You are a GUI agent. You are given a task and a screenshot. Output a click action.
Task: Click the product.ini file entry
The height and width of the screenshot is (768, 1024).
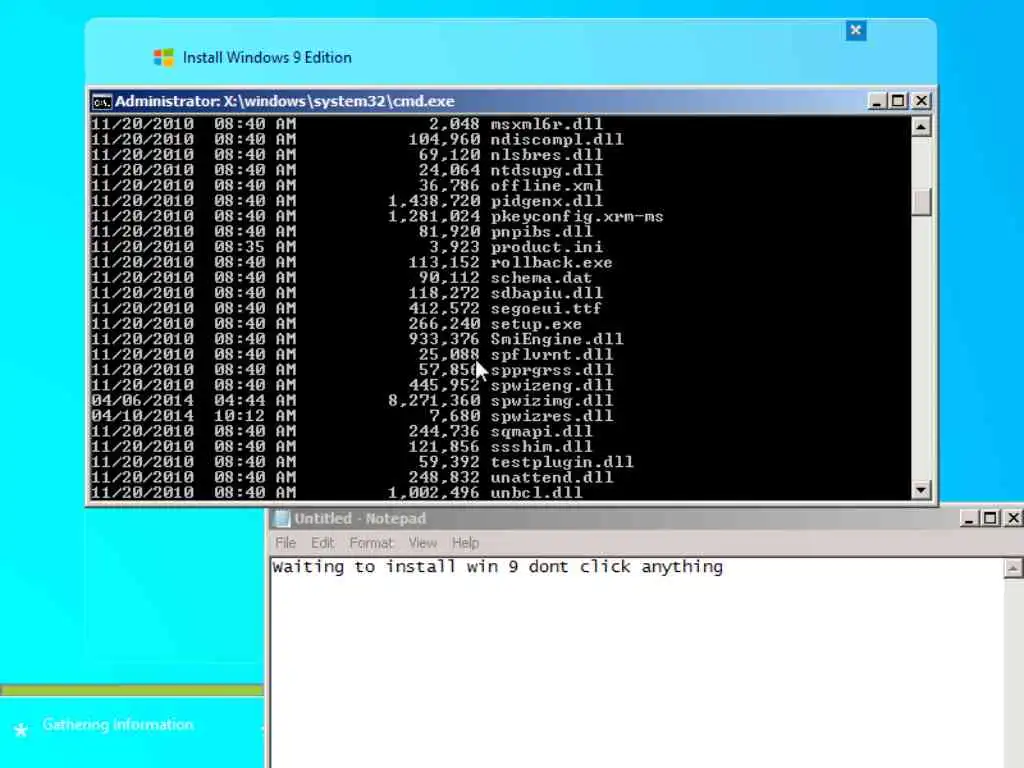[x=547, y=247]
